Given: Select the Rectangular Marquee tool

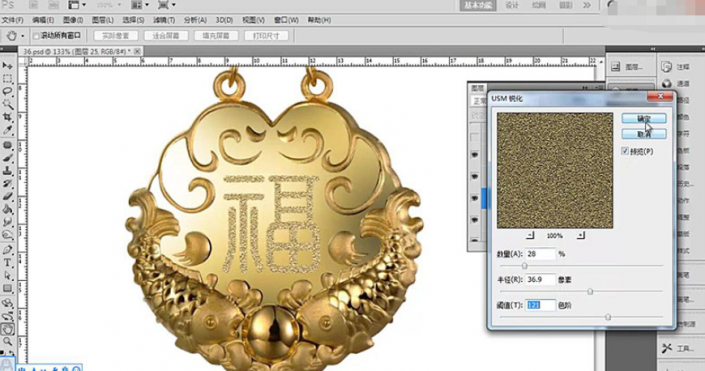Looking at the screenshot, I should [x=7, y=79].
